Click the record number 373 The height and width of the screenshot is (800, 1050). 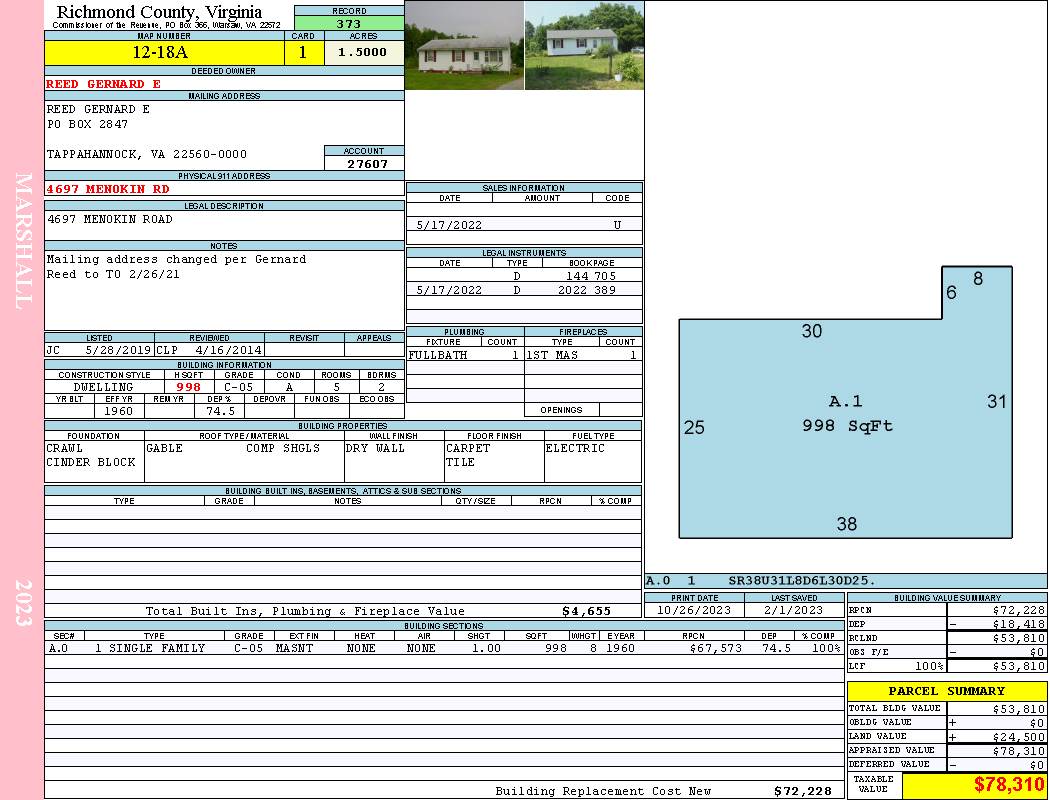pos(348,23)
